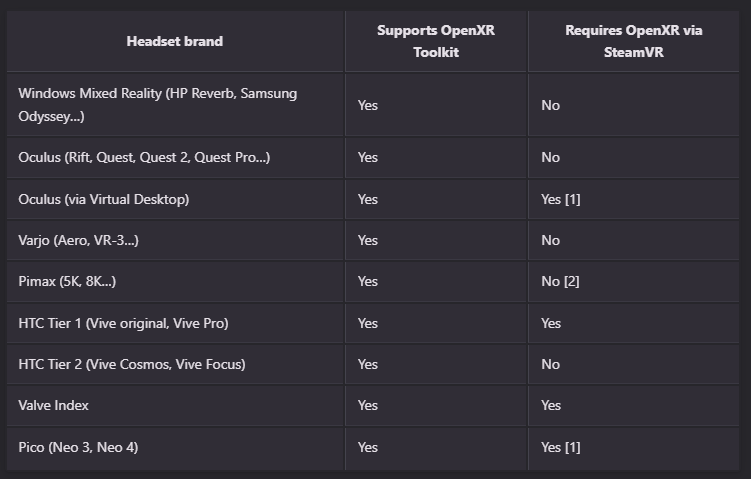Click the "Headset brand" column header

175,41
